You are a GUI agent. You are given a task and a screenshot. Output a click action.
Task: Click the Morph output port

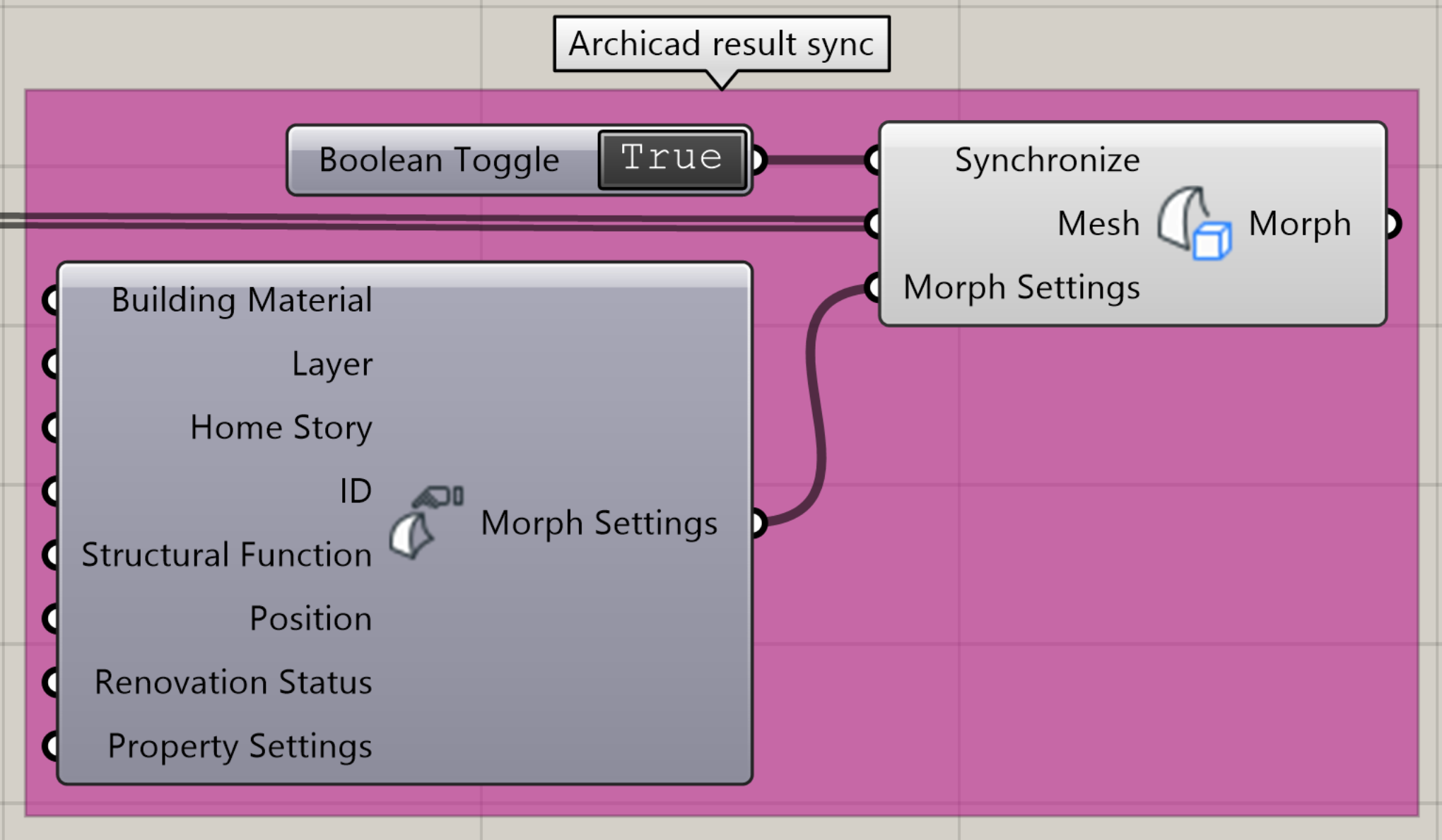1393,224
